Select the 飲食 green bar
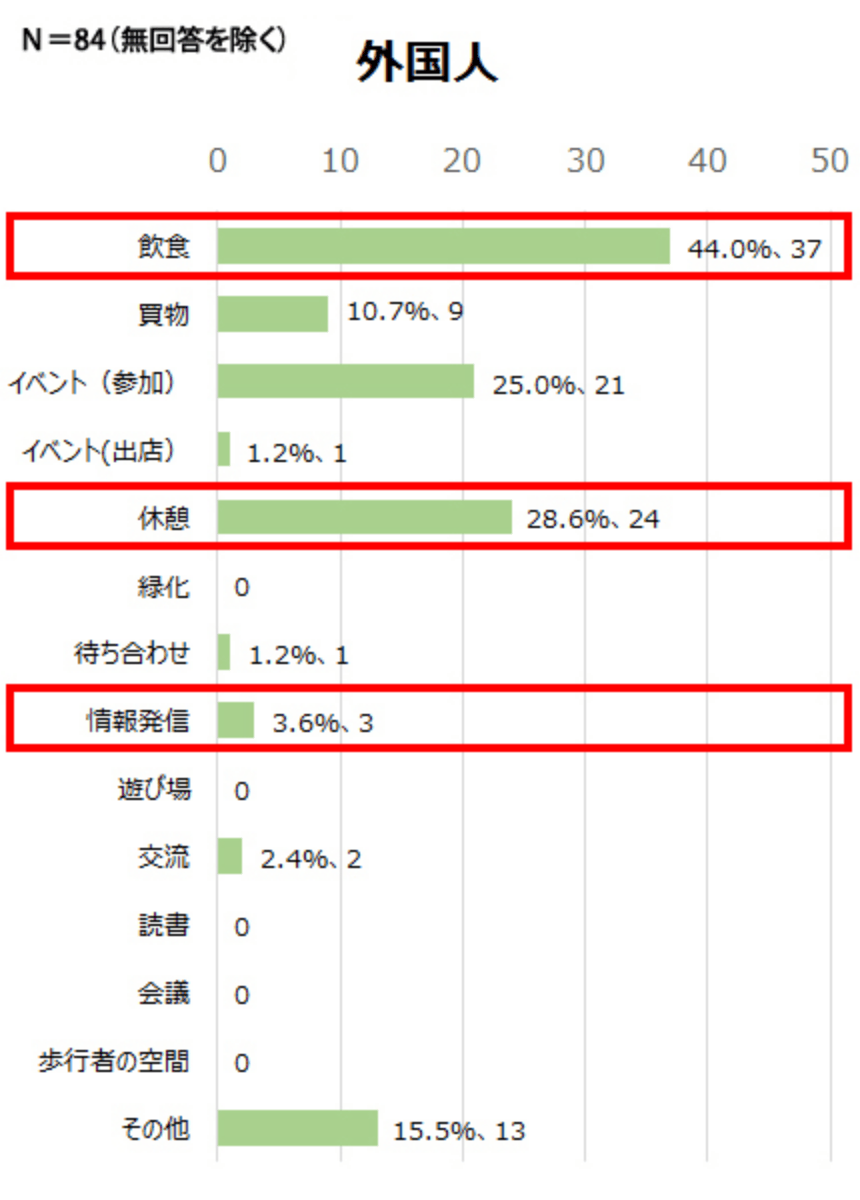 443,246
